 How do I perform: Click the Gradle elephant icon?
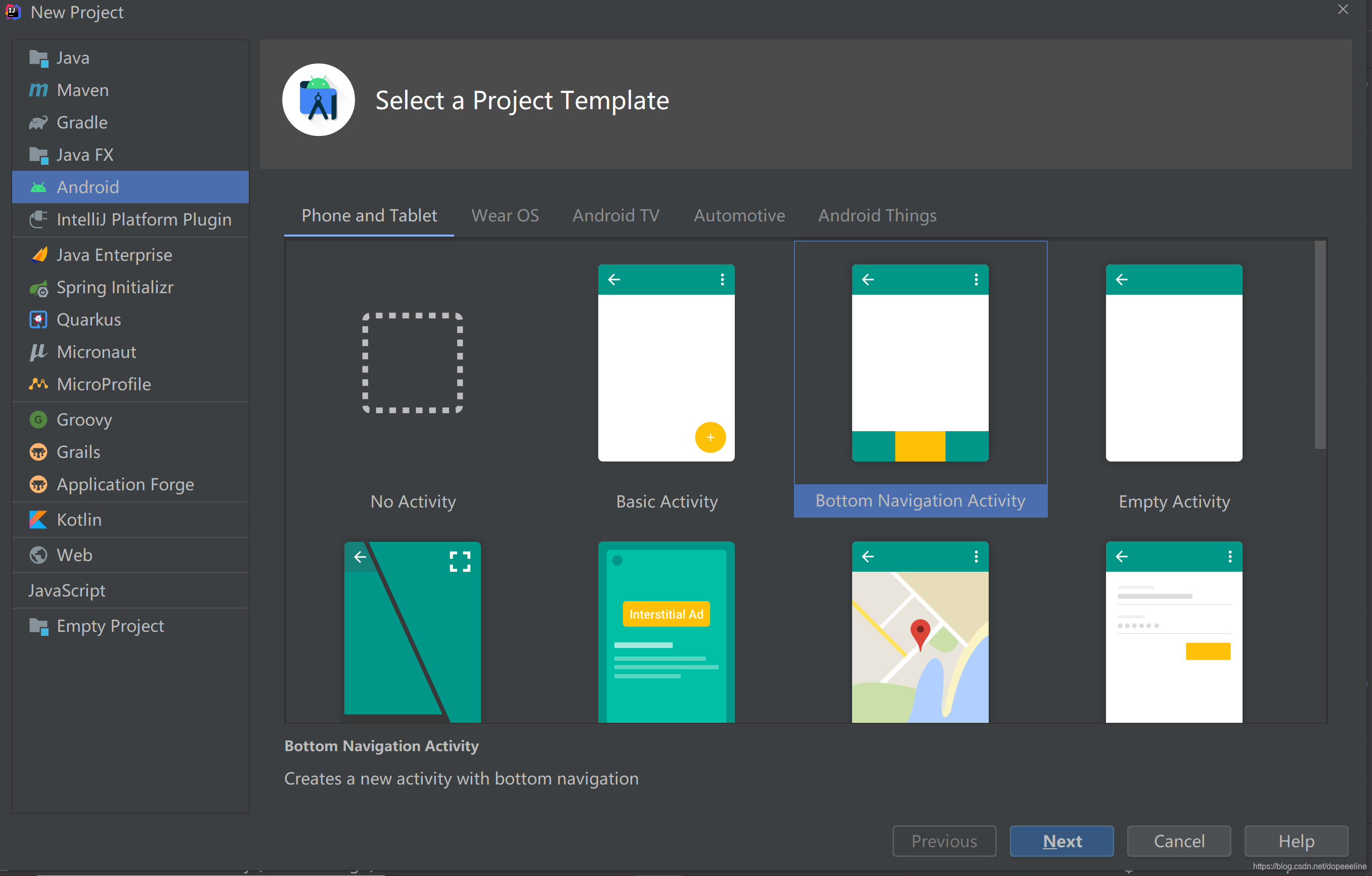38,122
